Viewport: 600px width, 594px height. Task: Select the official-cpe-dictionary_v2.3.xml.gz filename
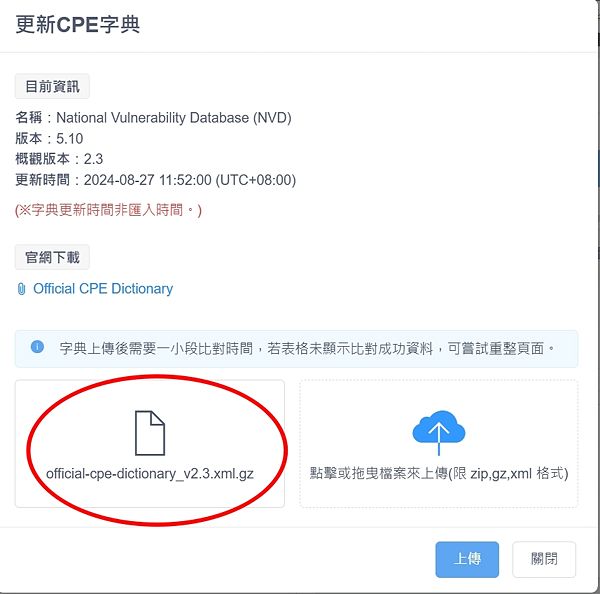[x=150, y=474]
